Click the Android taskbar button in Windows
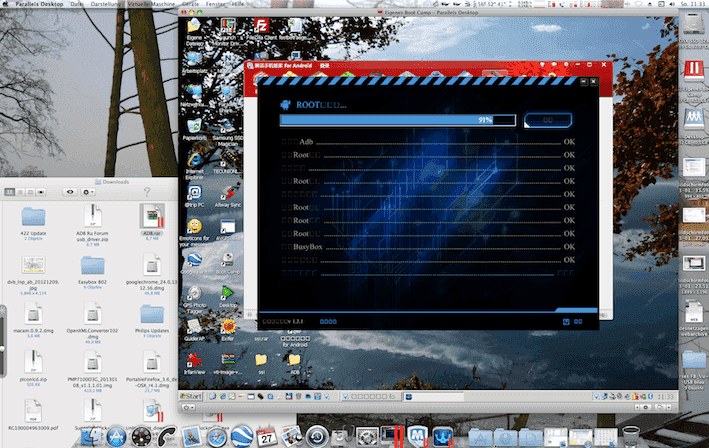Viewport: 709px width, 448px height. pyautogui.click(x=370, y=396)
